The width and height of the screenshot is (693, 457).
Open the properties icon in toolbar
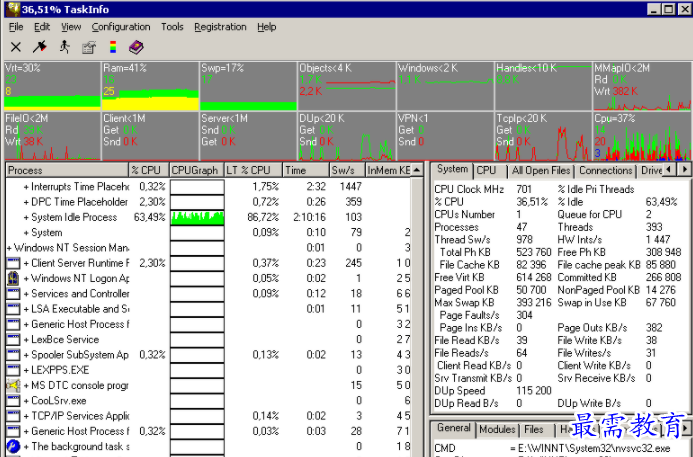click(88, 47)
